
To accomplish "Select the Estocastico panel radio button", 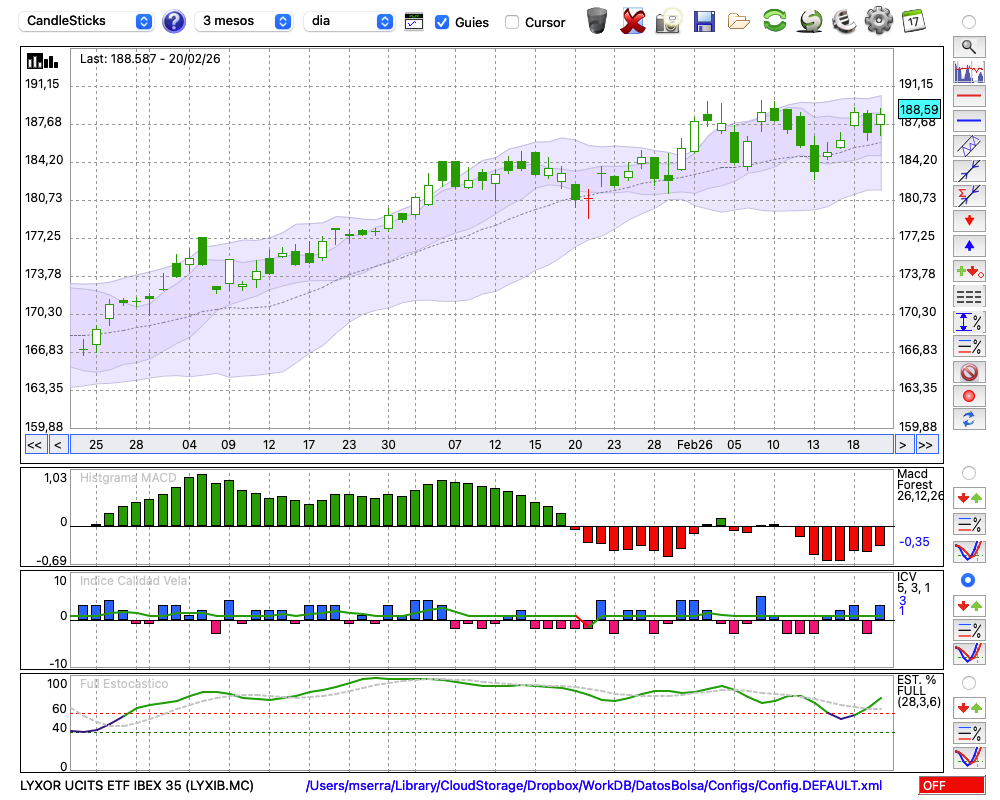I will (969, 683).
